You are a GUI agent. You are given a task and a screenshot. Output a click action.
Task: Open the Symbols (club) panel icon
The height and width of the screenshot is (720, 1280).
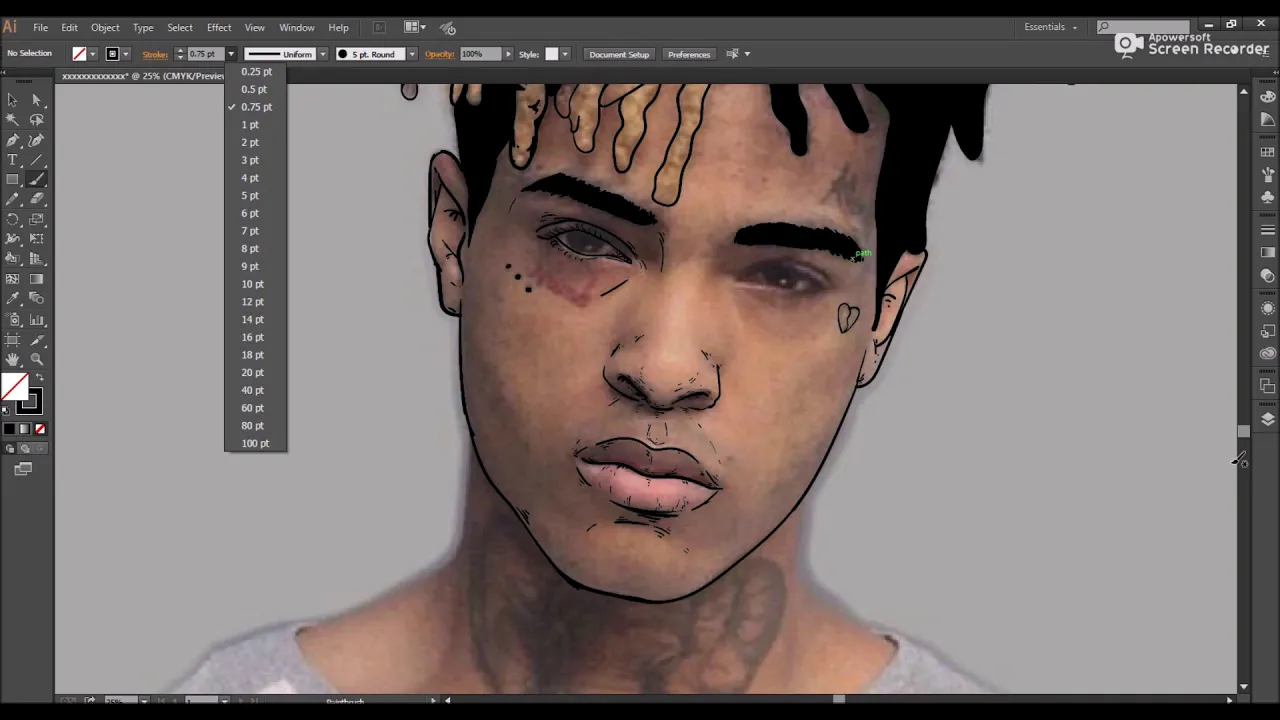pyautogui.click(x=1268, y=197)
